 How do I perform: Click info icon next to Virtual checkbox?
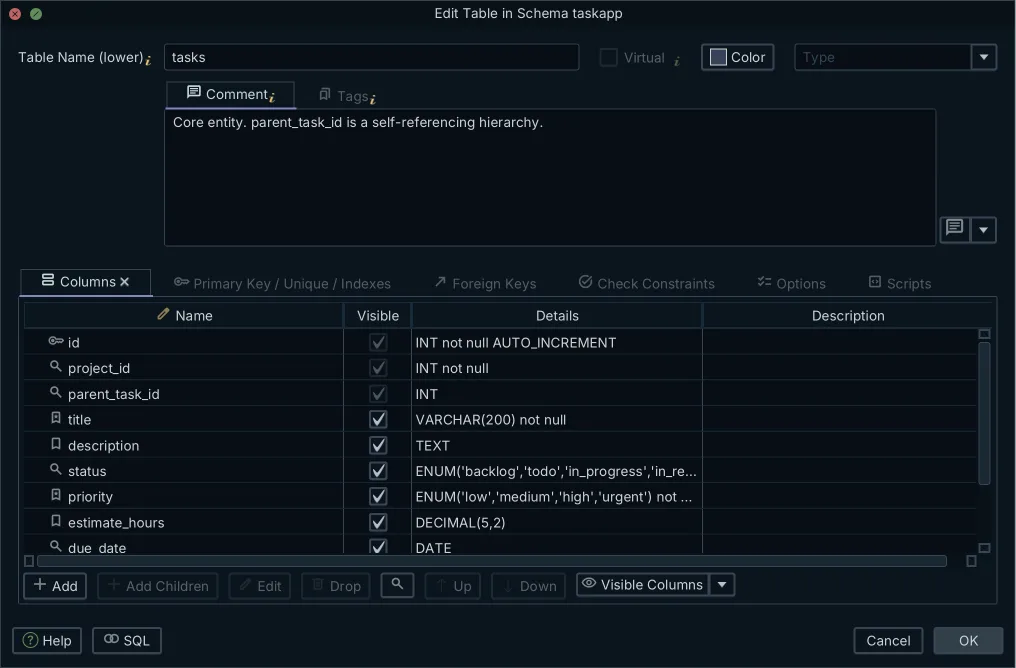tap(676, 61)
